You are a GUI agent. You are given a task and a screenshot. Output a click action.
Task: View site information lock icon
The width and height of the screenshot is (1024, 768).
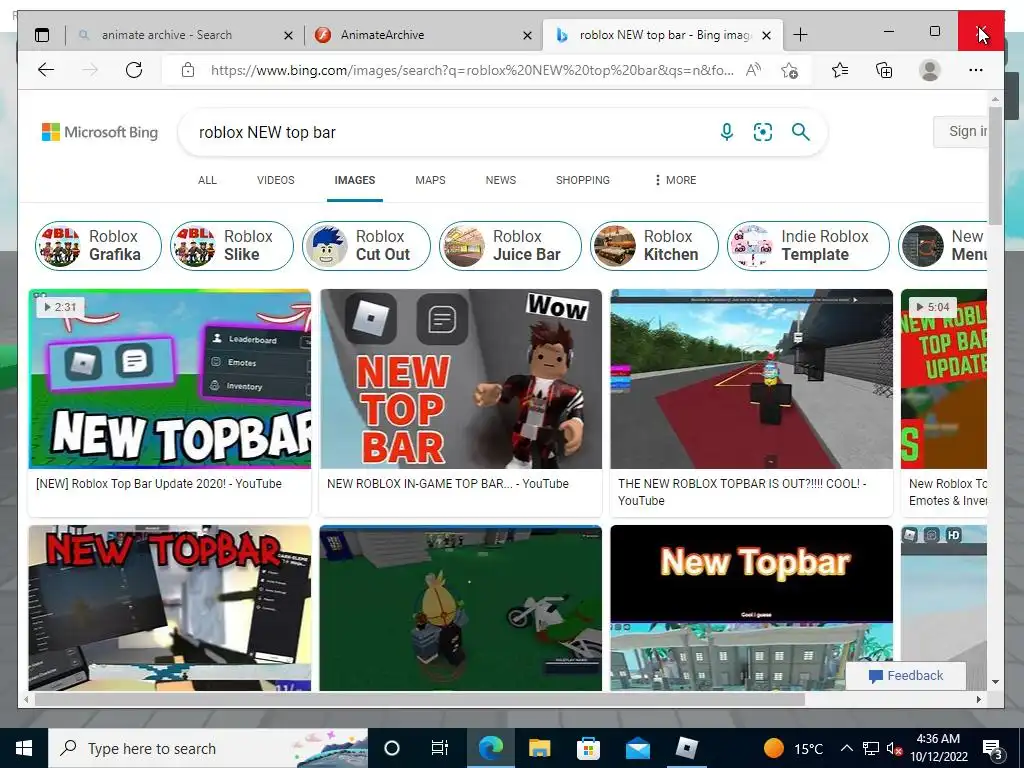188,70
